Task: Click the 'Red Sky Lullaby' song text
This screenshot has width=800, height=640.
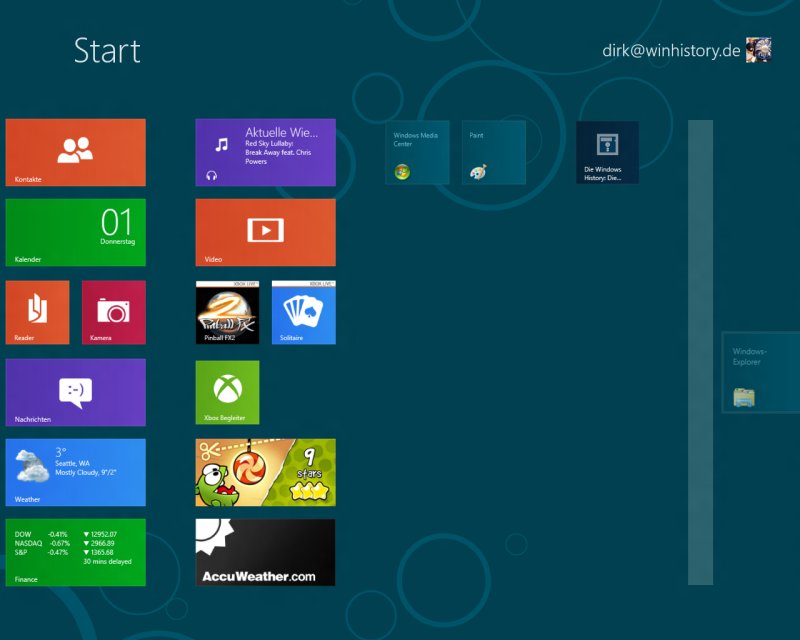Action: tap(269, 143)
